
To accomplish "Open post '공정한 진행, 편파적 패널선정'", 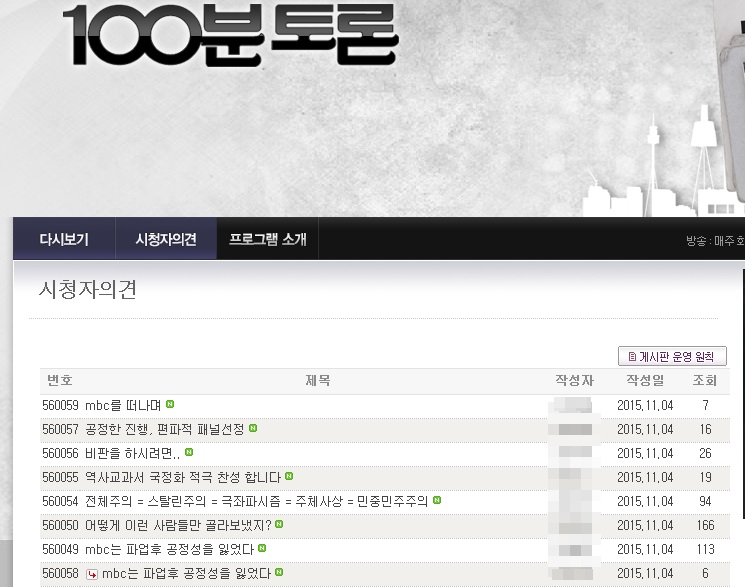I will (164, 429).
